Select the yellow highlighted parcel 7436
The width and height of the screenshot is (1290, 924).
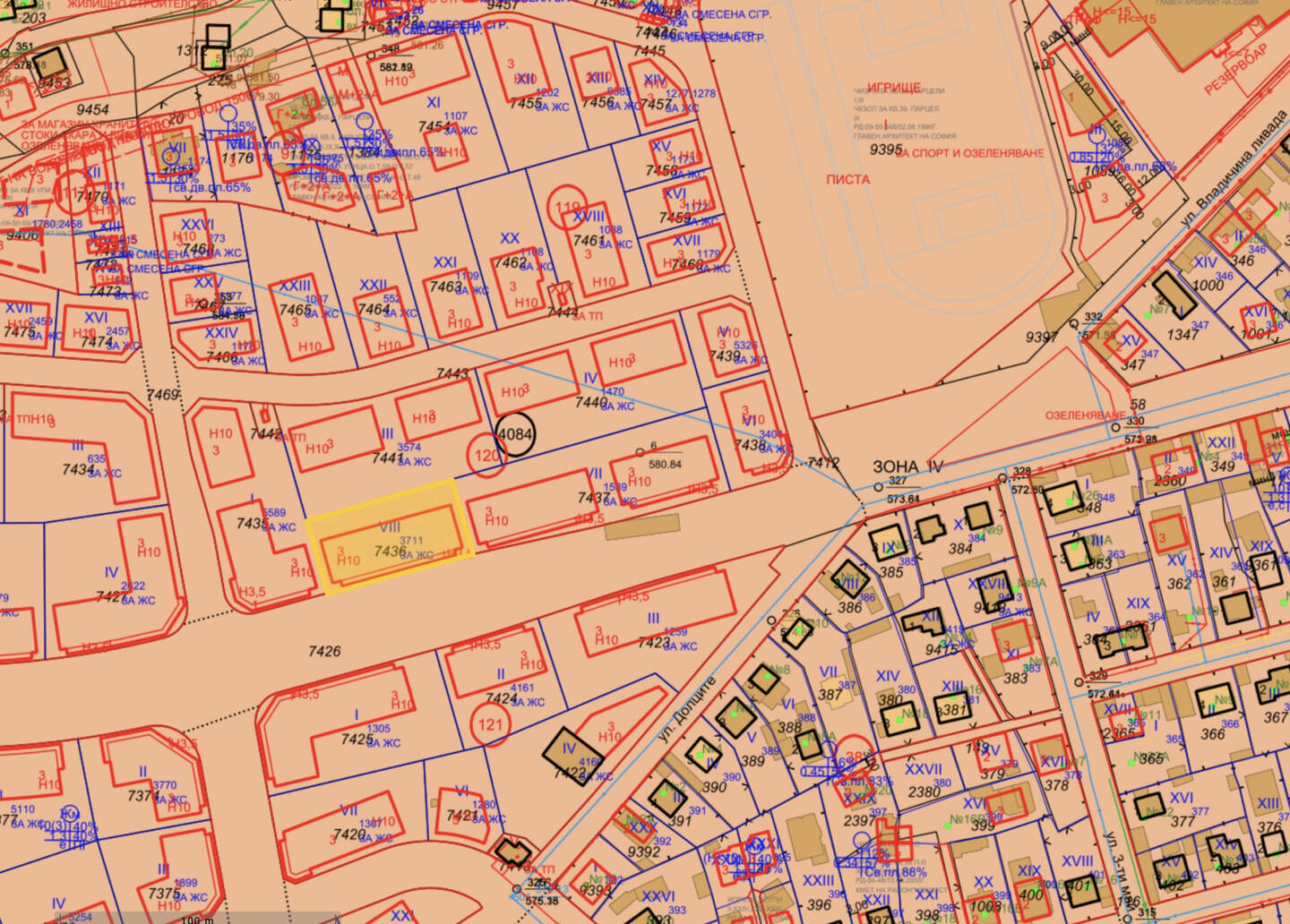[x=390, y=536]
